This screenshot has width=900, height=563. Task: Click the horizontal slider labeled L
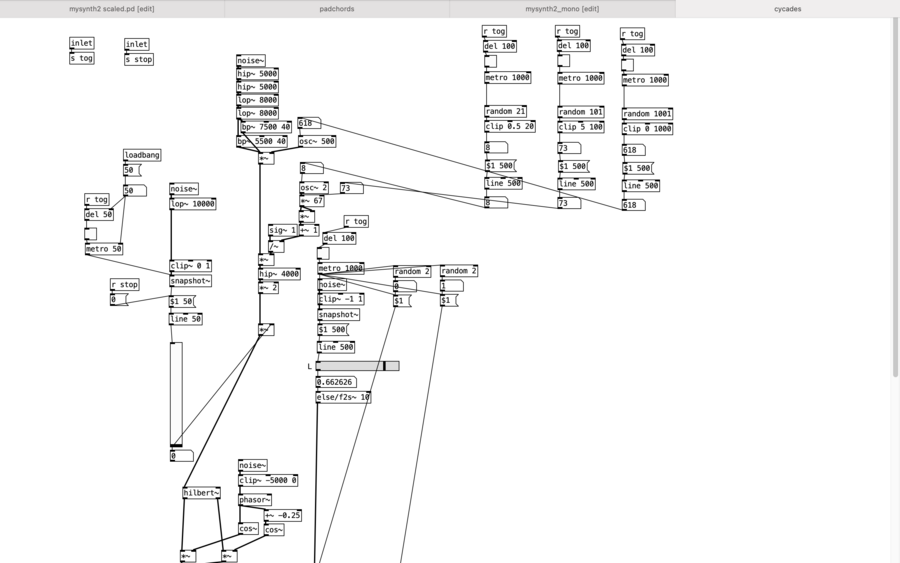358,366
